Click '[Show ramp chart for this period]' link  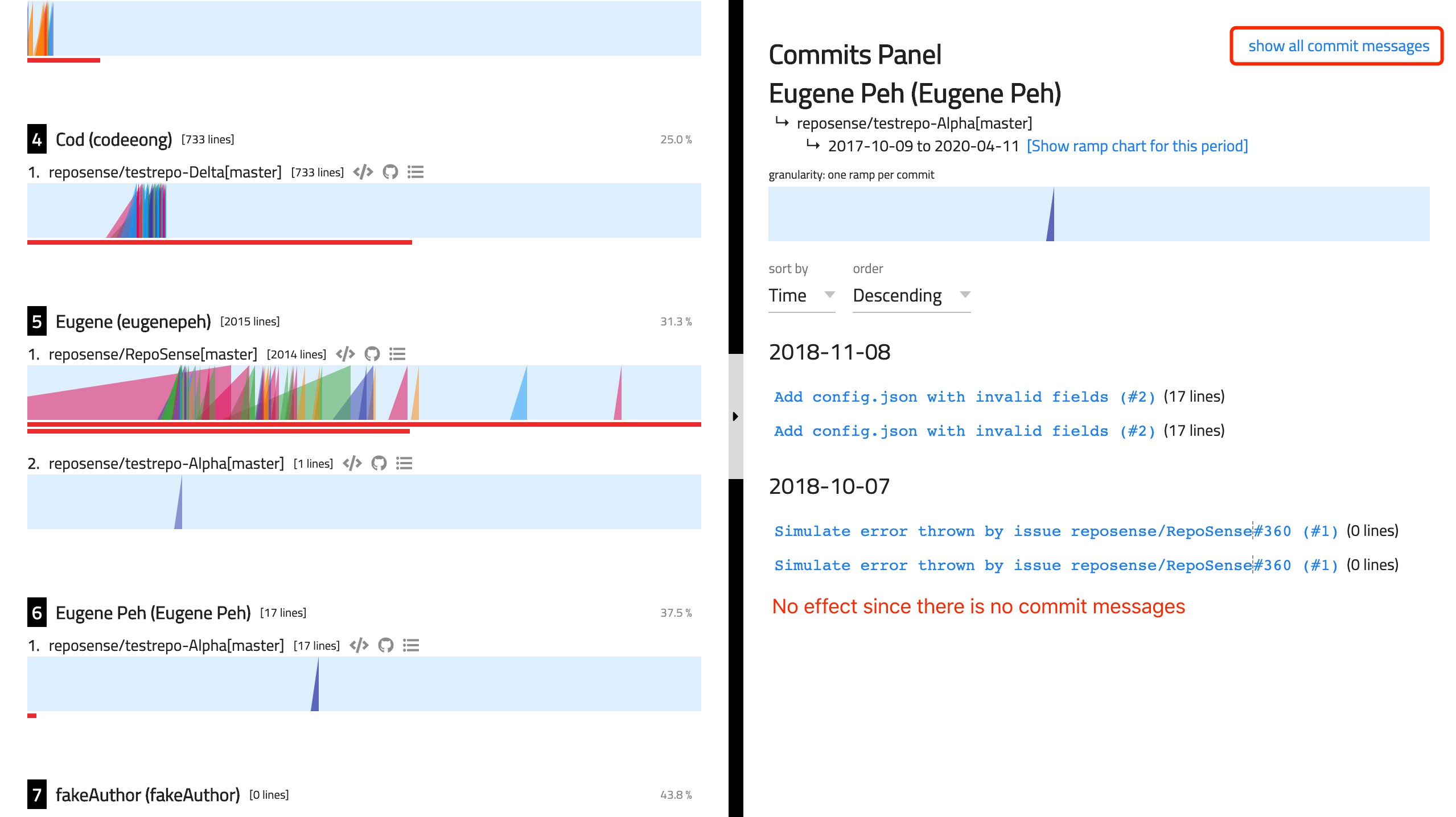click(x=1137, y=146)
